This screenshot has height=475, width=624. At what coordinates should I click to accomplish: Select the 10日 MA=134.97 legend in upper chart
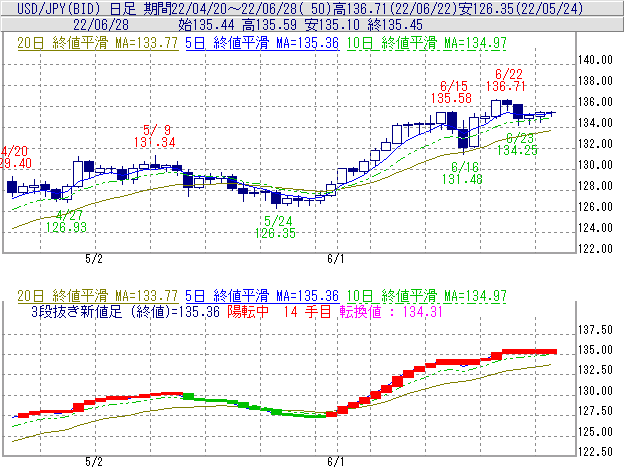click(x=426, y=43)
